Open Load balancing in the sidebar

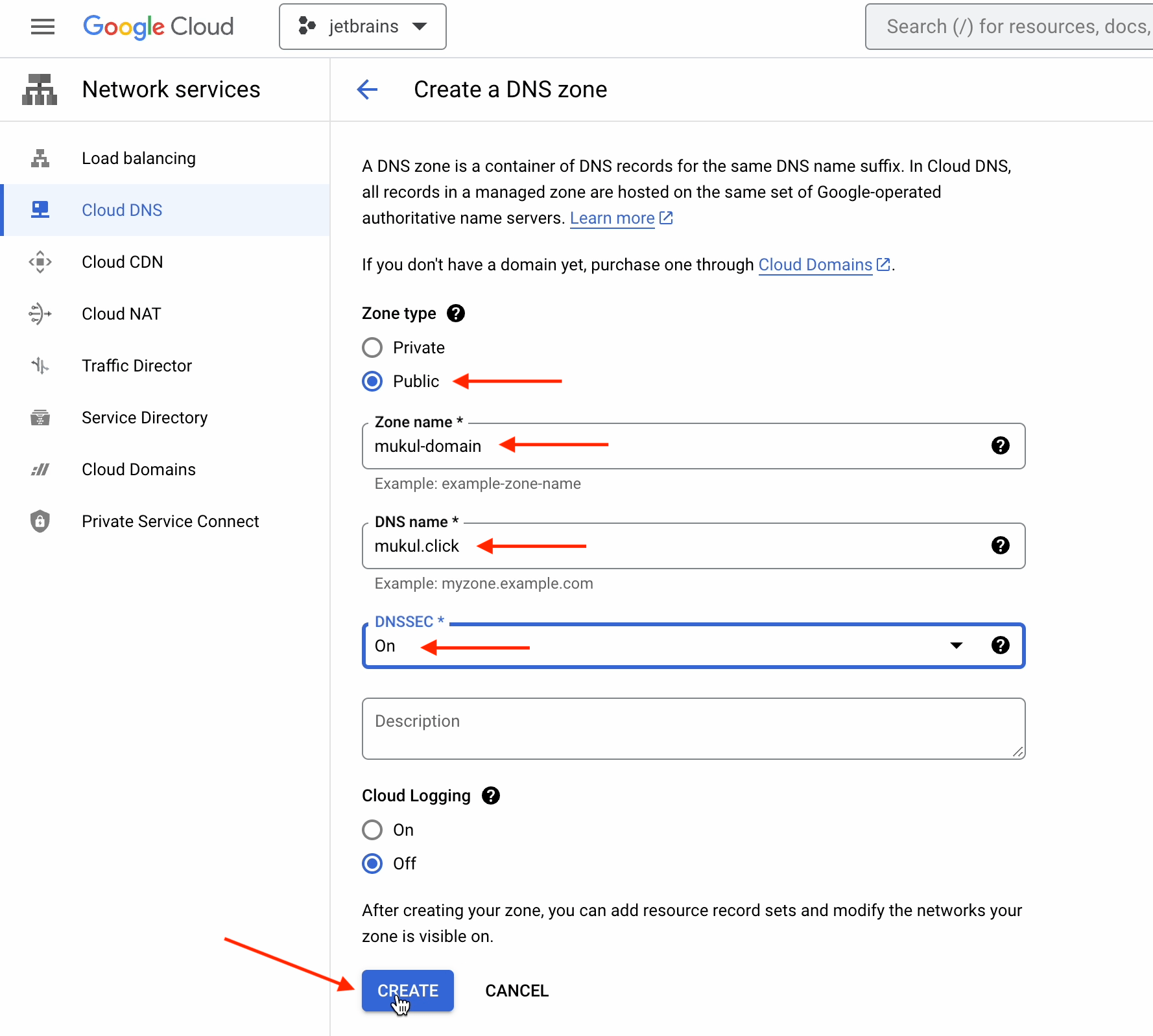(139, 159)
